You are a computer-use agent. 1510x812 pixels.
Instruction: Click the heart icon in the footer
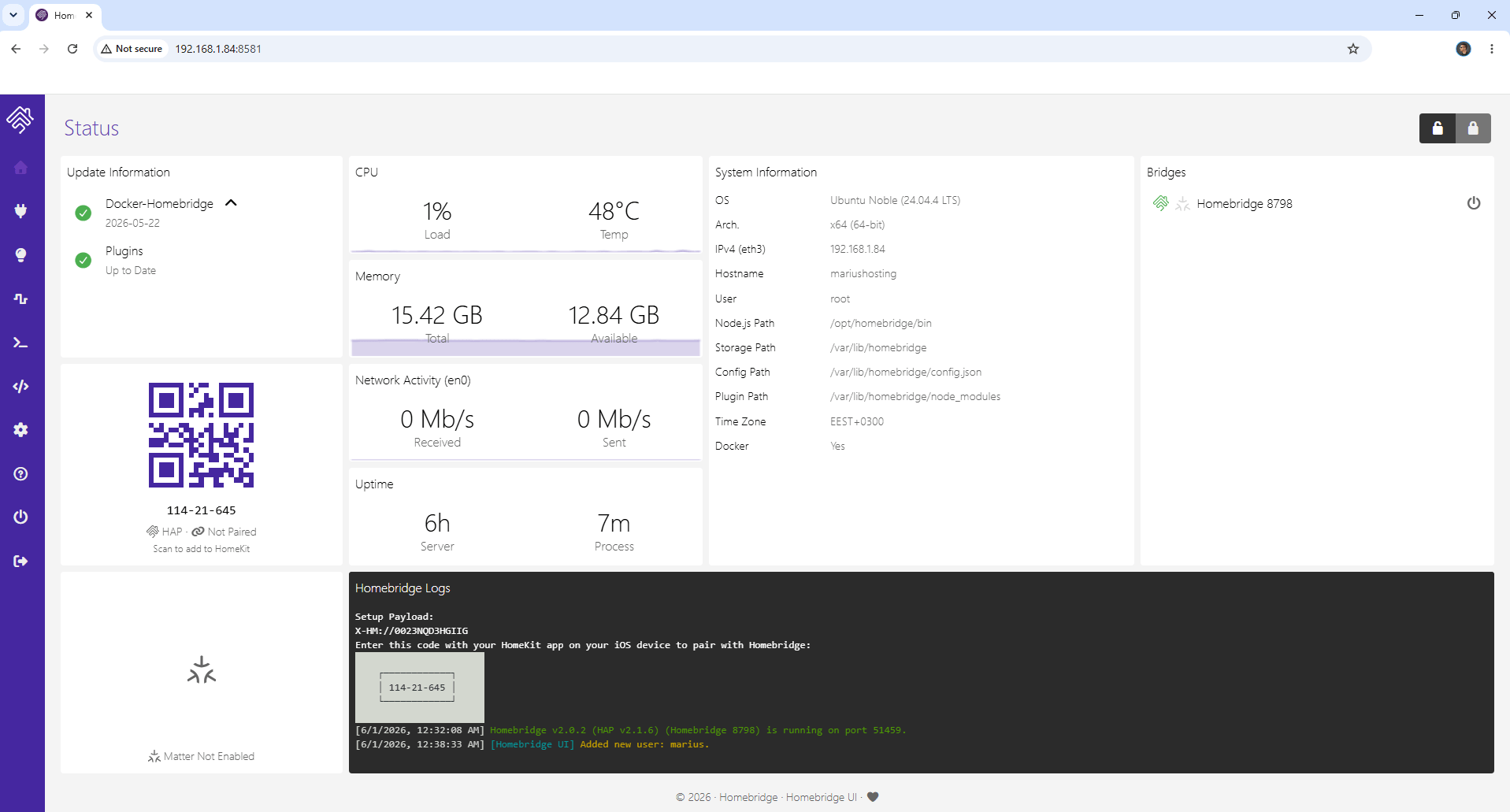(x=873, y=797)
